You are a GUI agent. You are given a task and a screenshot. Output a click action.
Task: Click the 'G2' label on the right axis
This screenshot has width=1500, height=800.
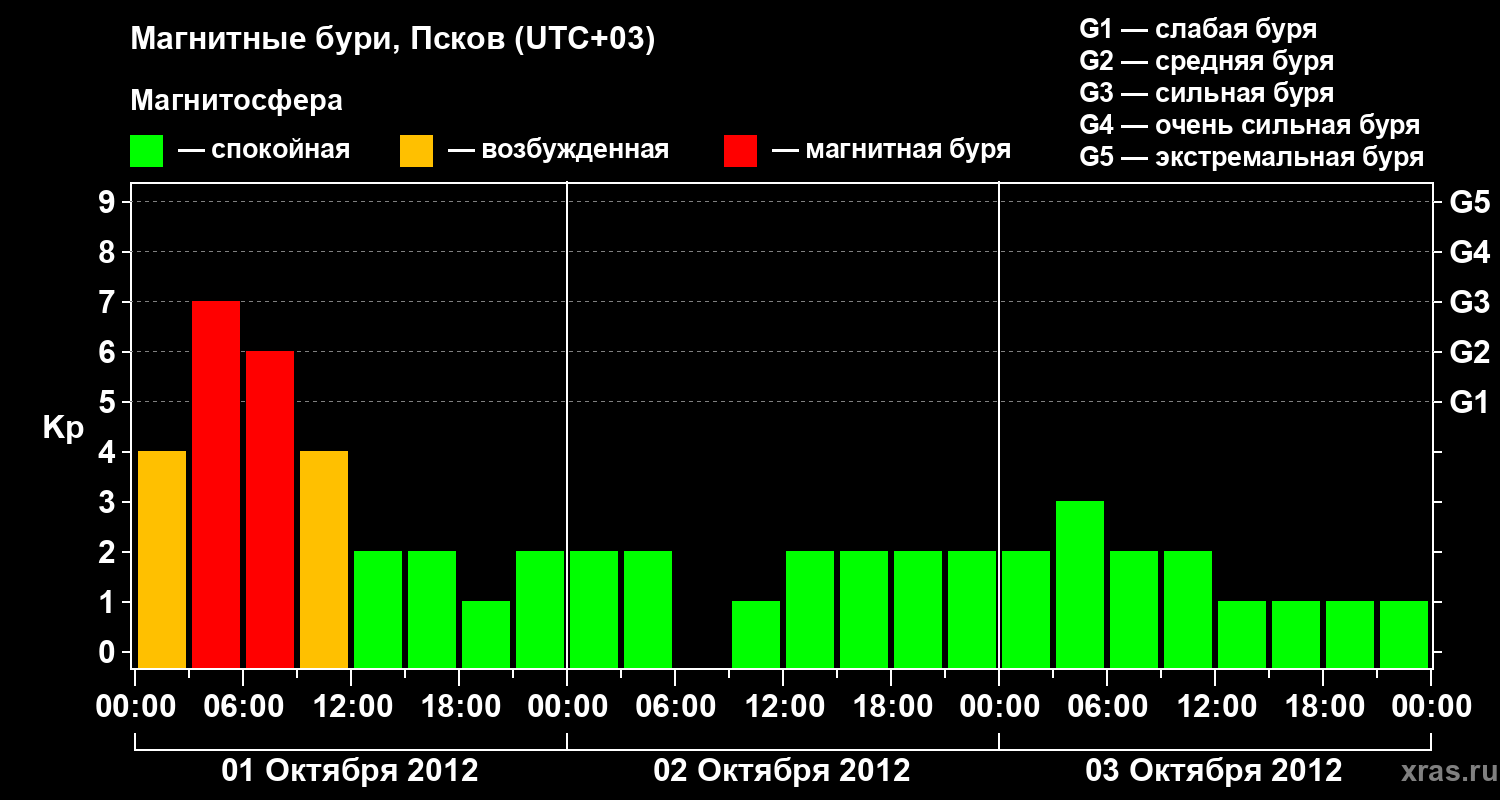(x=1470, y=352)
